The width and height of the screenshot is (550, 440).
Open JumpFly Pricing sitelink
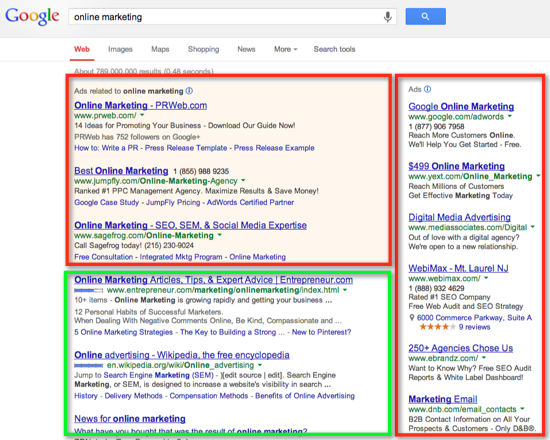coord(173,202)
